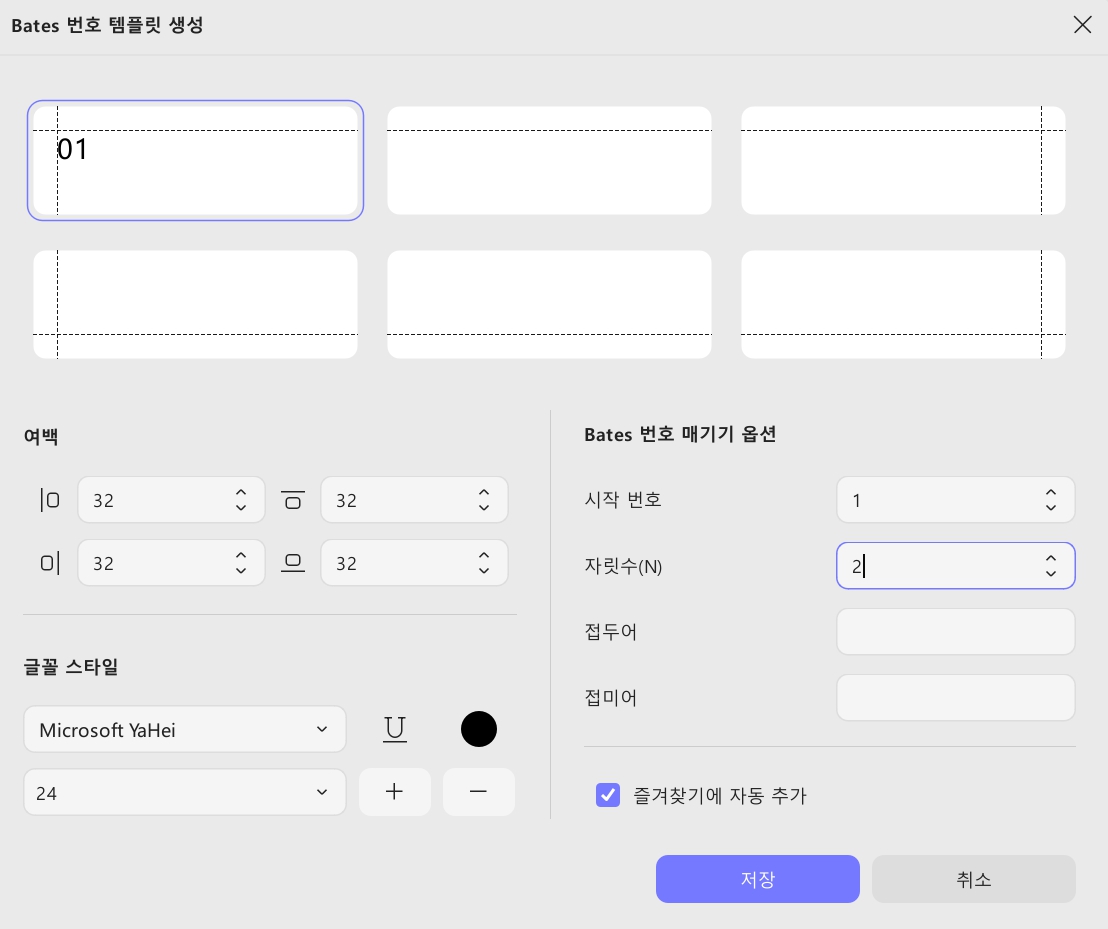
Task: Click the left margin value field
Action: pyautogui.click(x=171, y=500)
